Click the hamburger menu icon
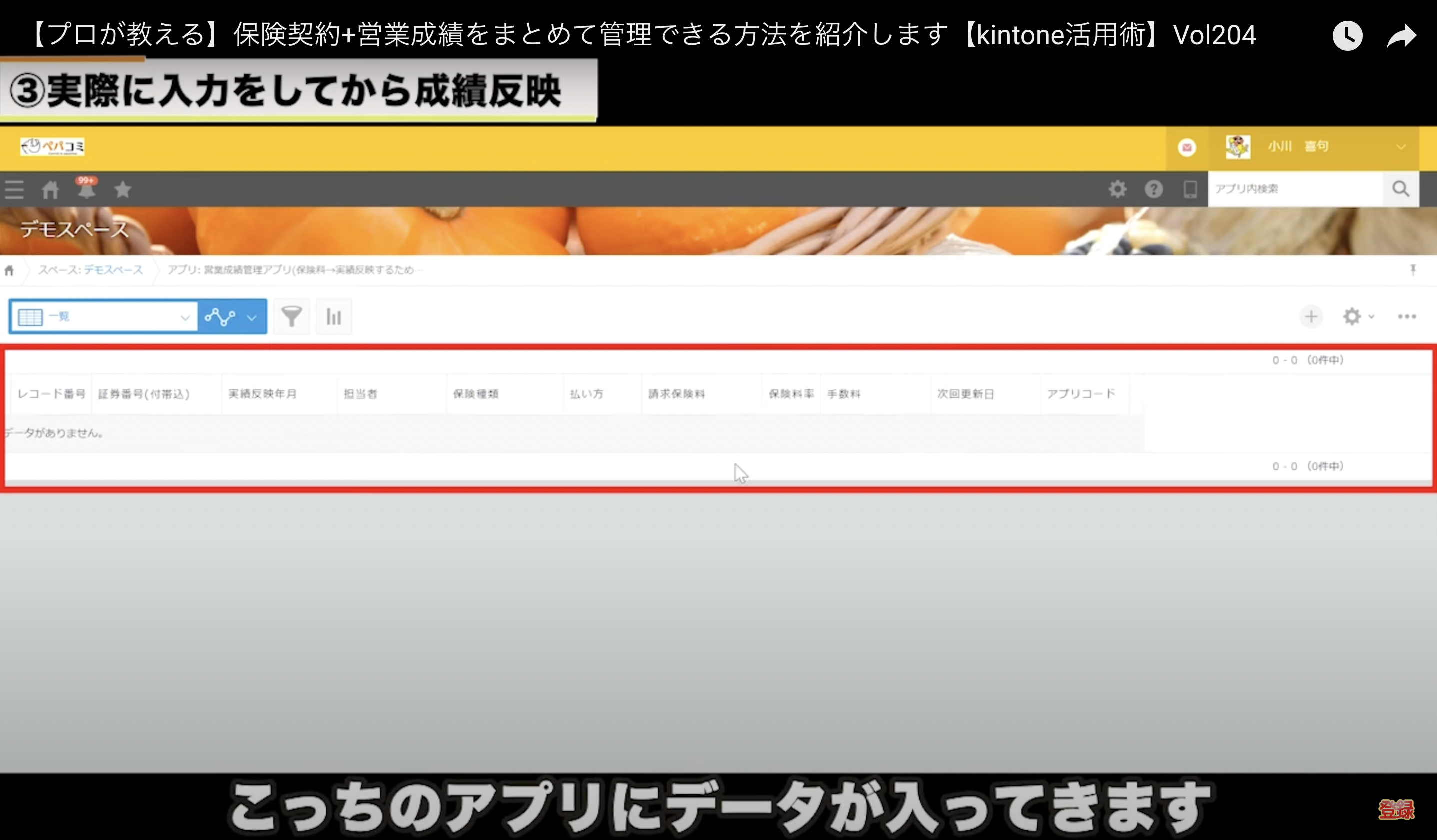This screenshot has width=1437, height=840. pos(14,189)
